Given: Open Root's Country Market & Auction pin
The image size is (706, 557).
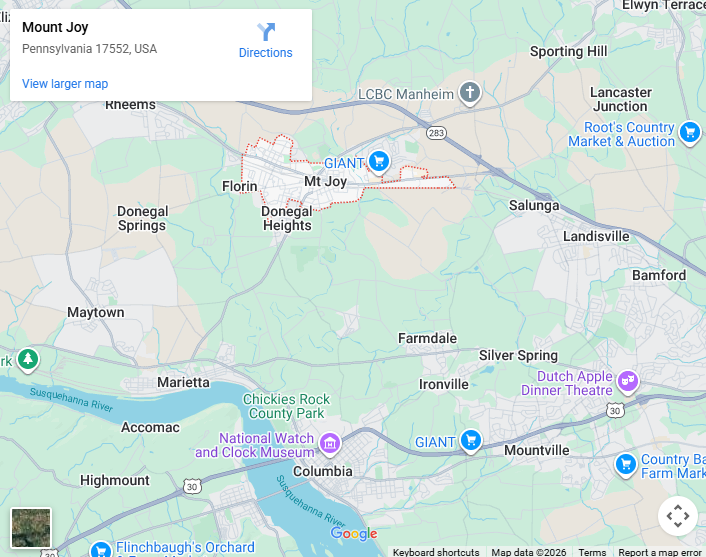Looking at the screenshot, I should [690, 133].
